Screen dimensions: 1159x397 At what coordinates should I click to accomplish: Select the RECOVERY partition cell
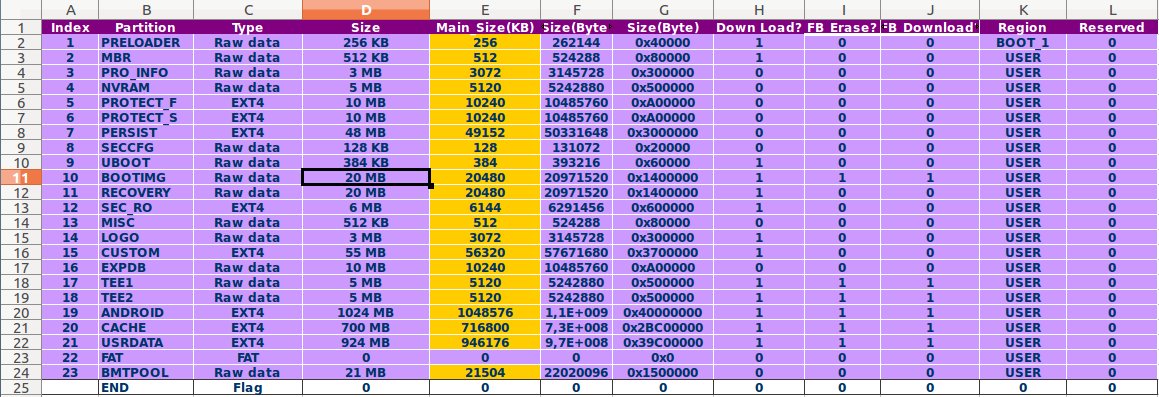[146, 192]
